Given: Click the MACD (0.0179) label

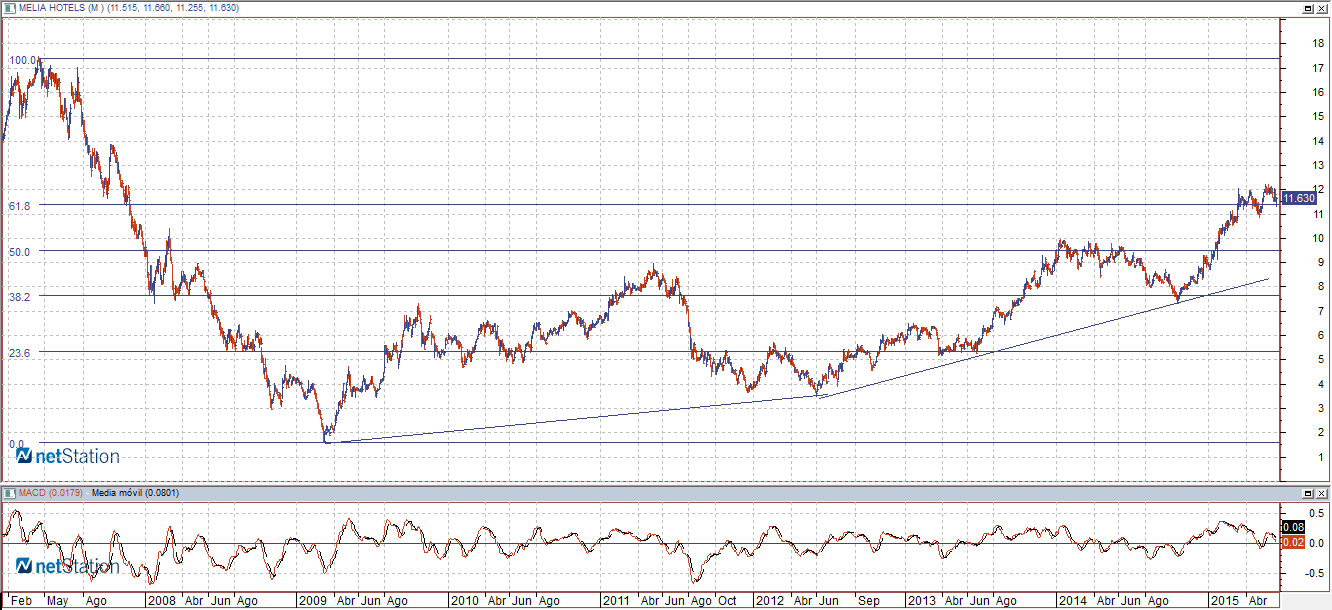Looking at the screenshot, I should tap(49, 493).
